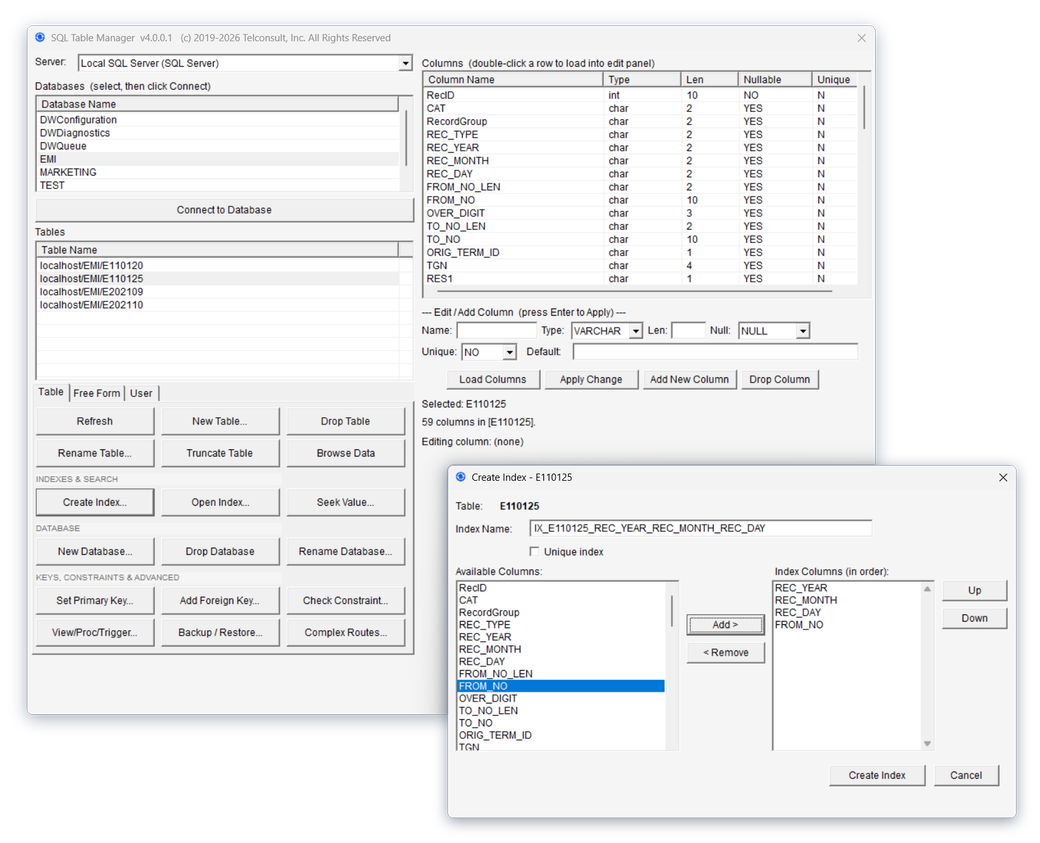The width and height of the screenshot is (1040, 843).
Task: Click the Default value input field
Action: (715, 352)
